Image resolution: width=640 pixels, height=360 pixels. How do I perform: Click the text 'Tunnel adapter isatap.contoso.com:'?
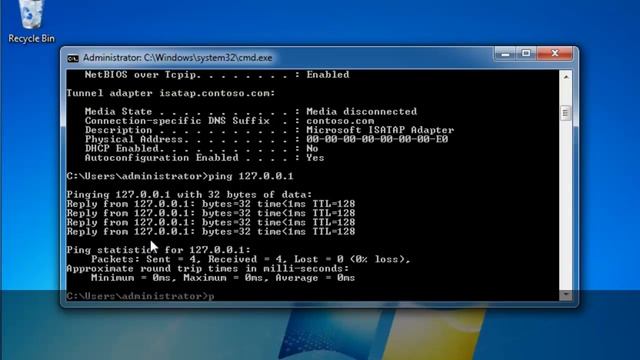(171, 93)
